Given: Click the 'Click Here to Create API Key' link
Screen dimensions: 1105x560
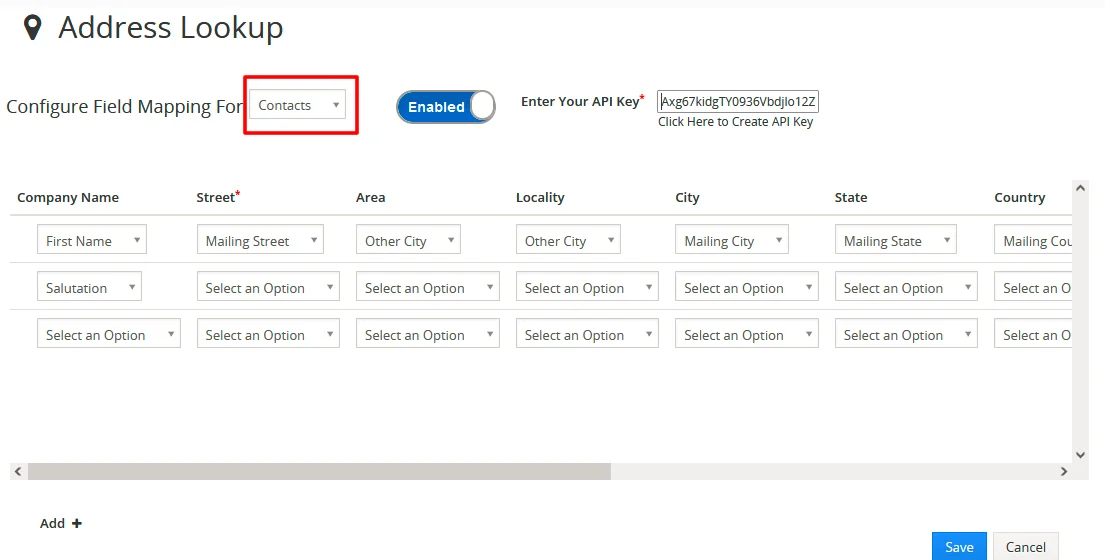Looking at the screenshot, I should pyautogui.click(x=735, y=122).
